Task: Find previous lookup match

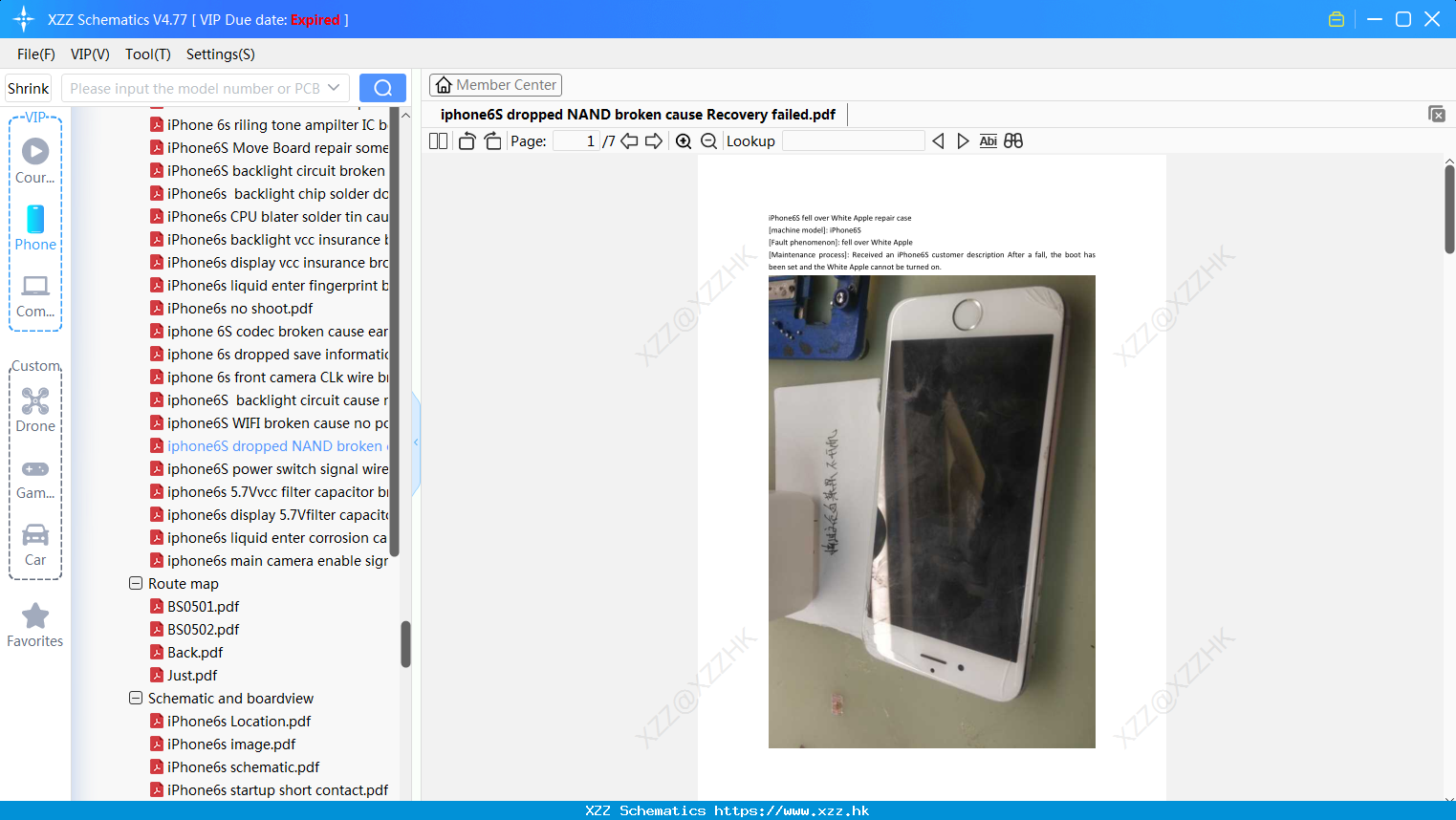Action: pos(938,141)
